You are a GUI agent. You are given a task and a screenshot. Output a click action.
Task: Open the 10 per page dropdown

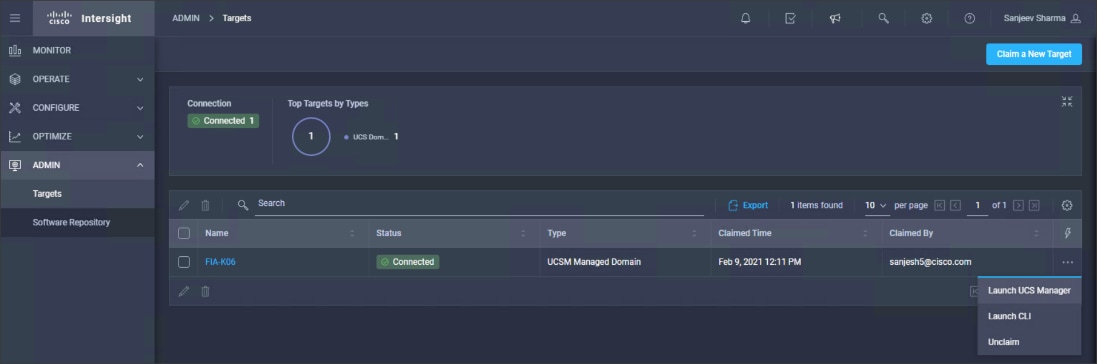pos(876,205)
